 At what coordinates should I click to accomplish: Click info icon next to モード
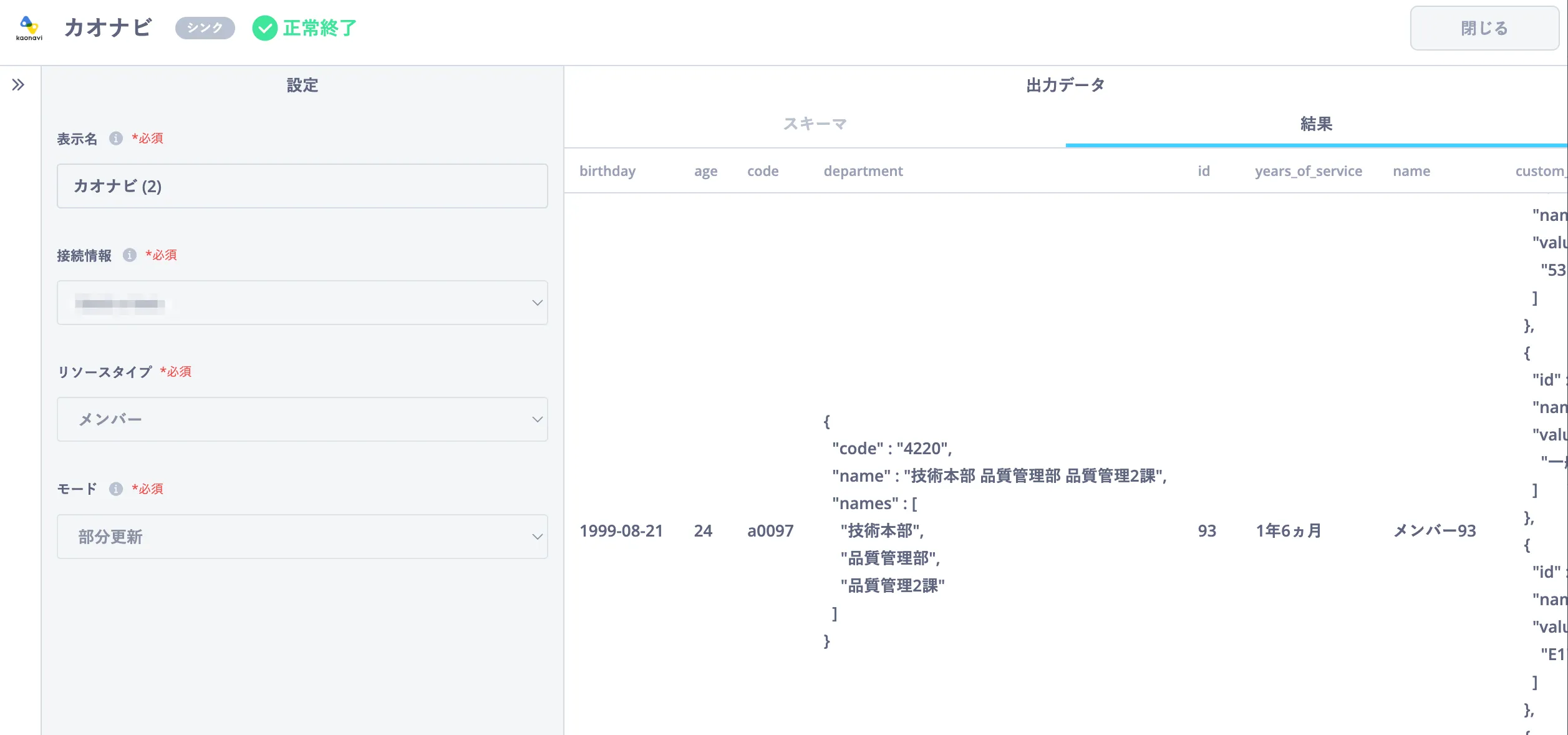pos(116,489)
